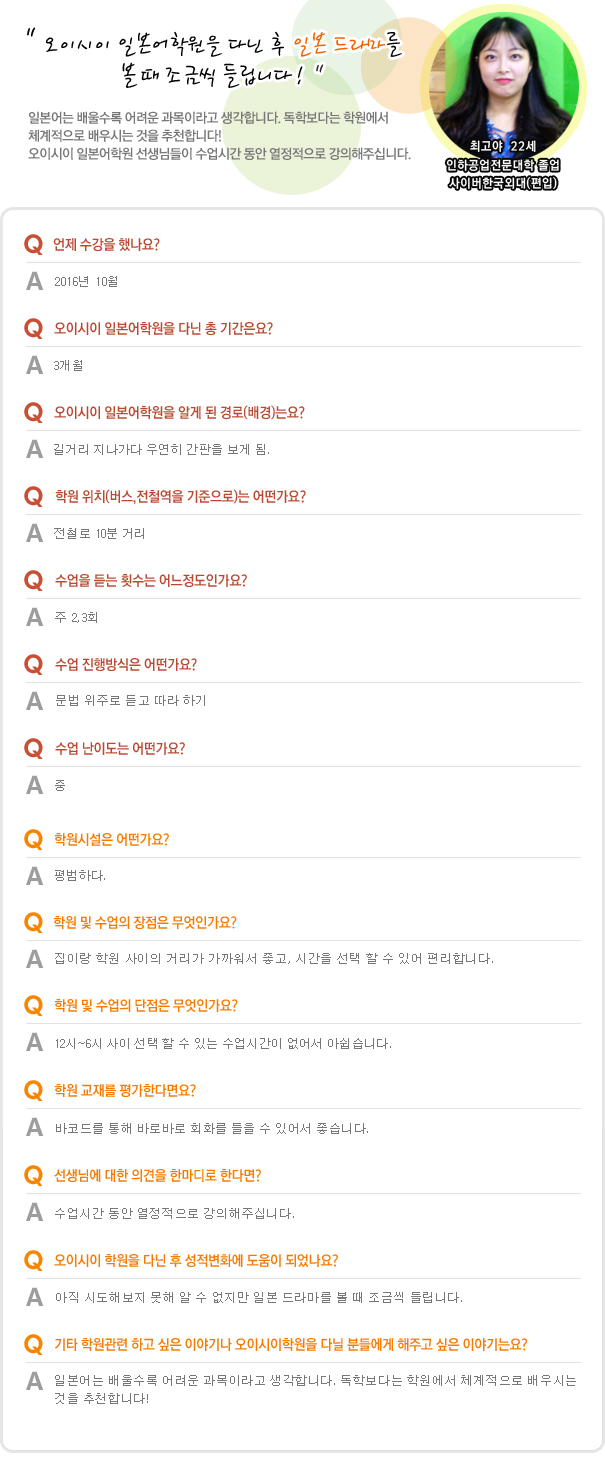Click the Q icon for "학원 교재를 평가한다면?"
Screen dimensions: 605x1460
coord(34,1091)
